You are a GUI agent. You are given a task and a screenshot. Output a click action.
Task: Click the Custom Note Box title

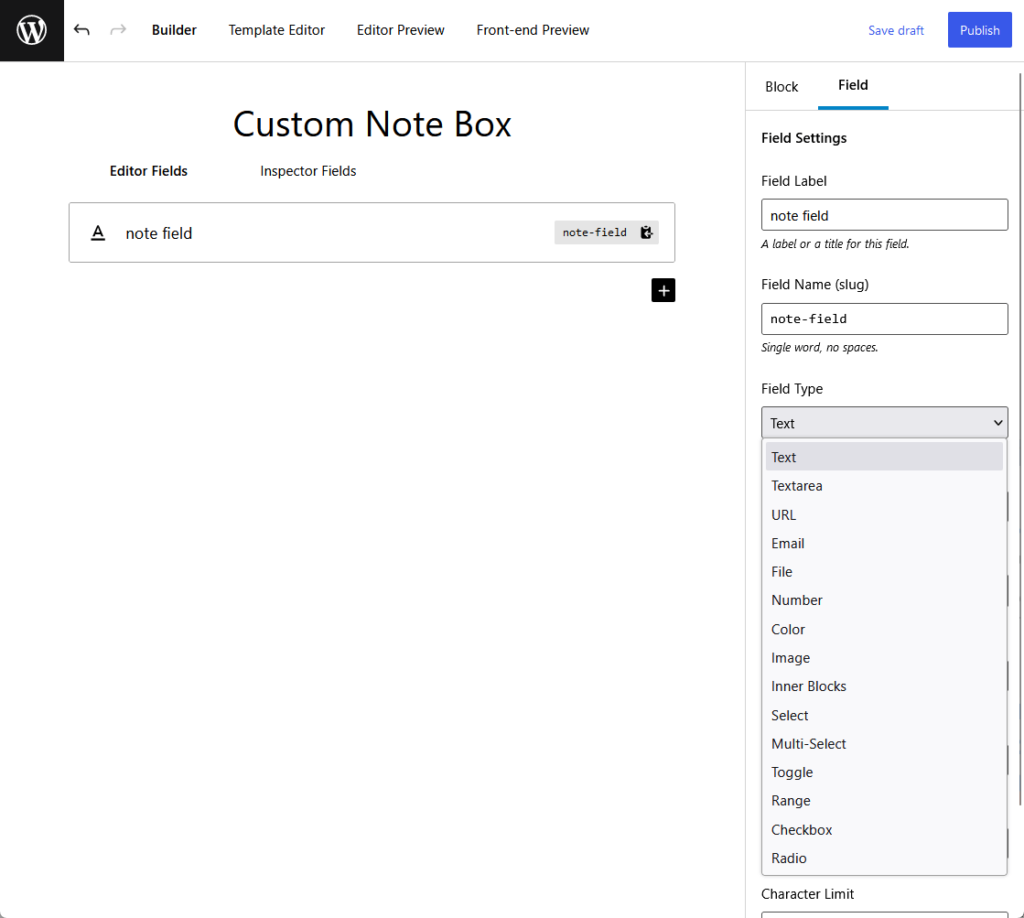point(372,124)
